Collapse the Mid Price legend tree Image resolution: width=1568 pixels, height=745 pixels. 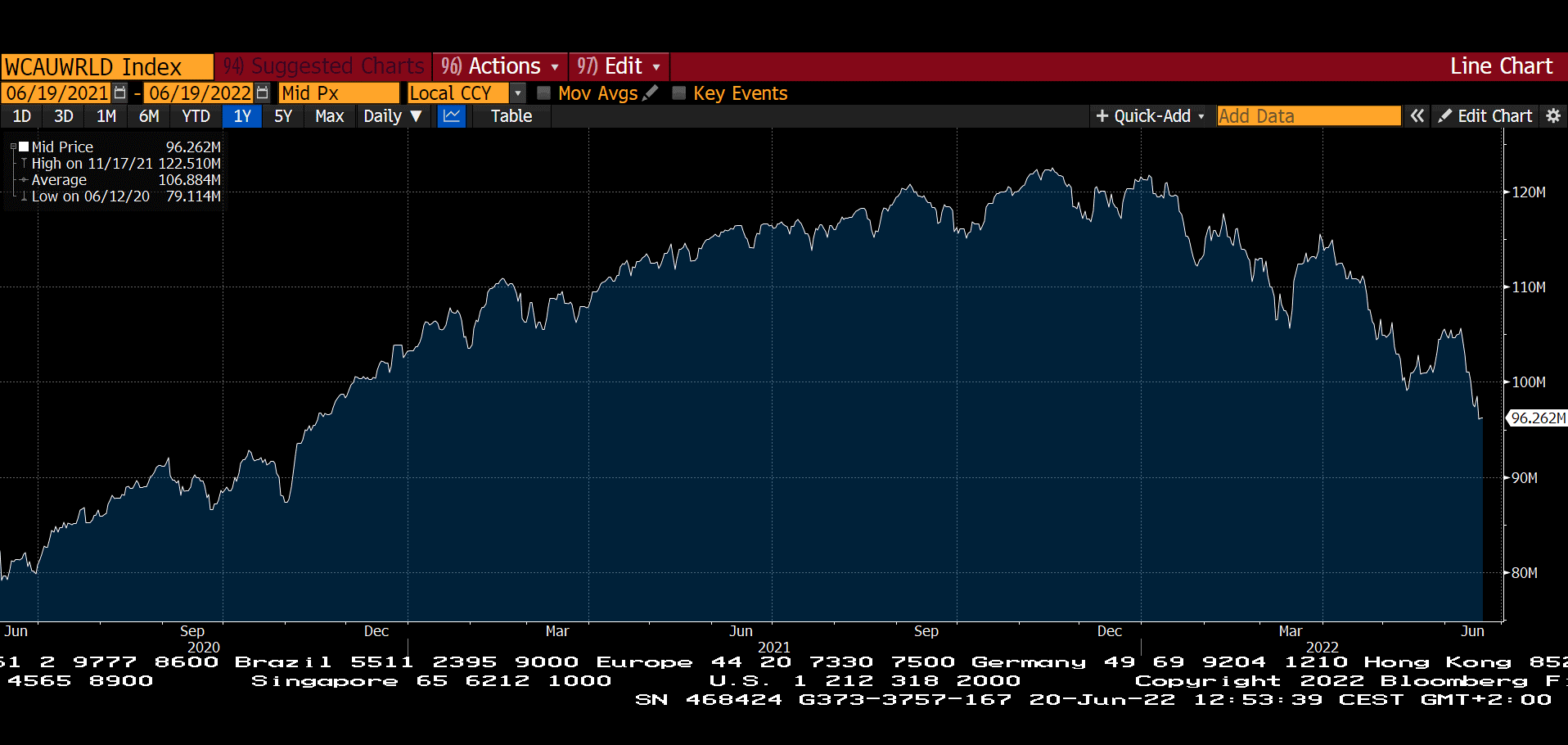point(13,147)
